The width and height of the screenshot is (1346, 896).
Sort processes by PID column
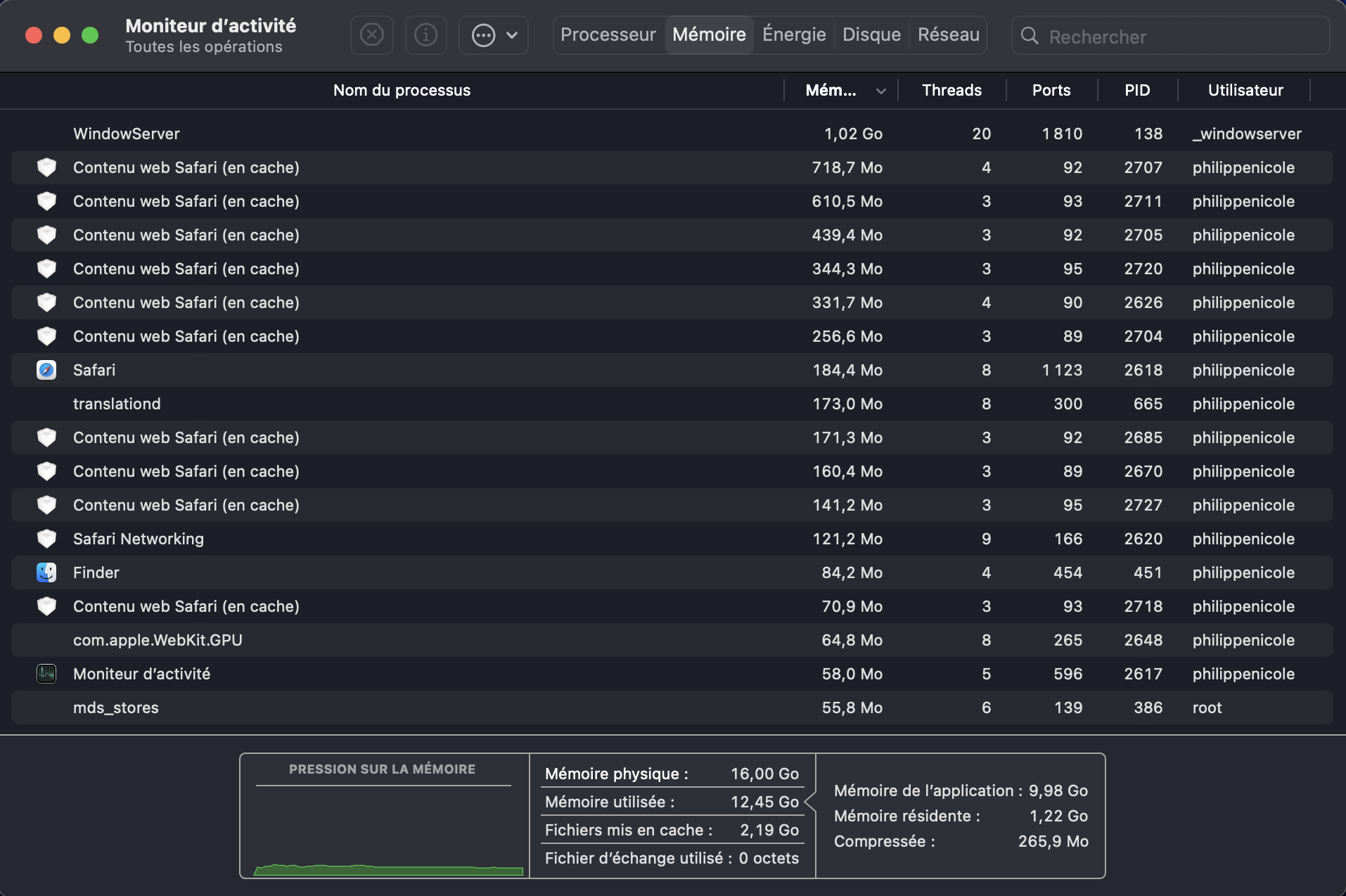pos(1137,90)
